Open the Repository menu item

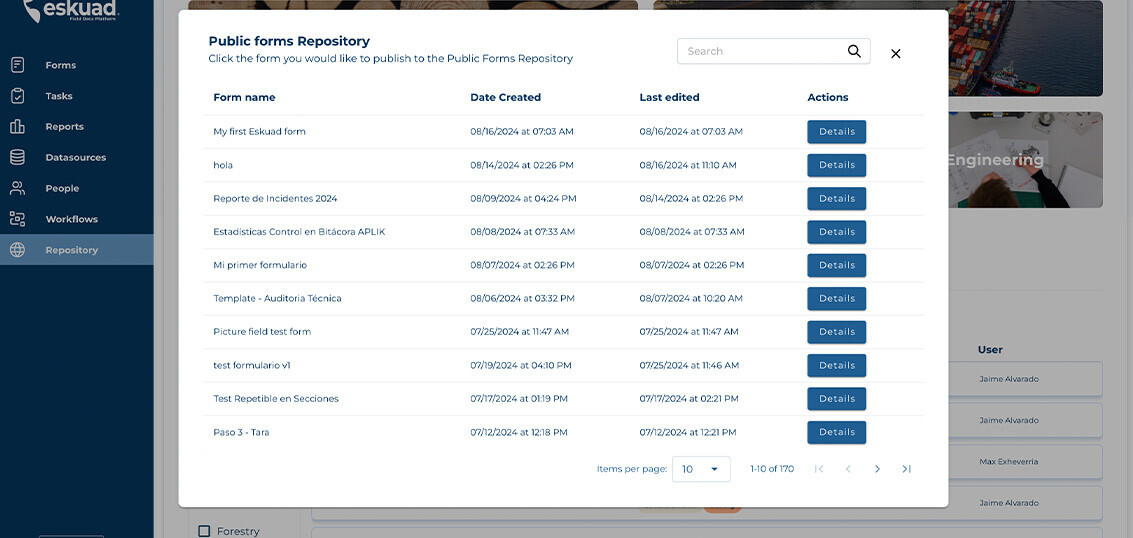click(x=77, y=250)
